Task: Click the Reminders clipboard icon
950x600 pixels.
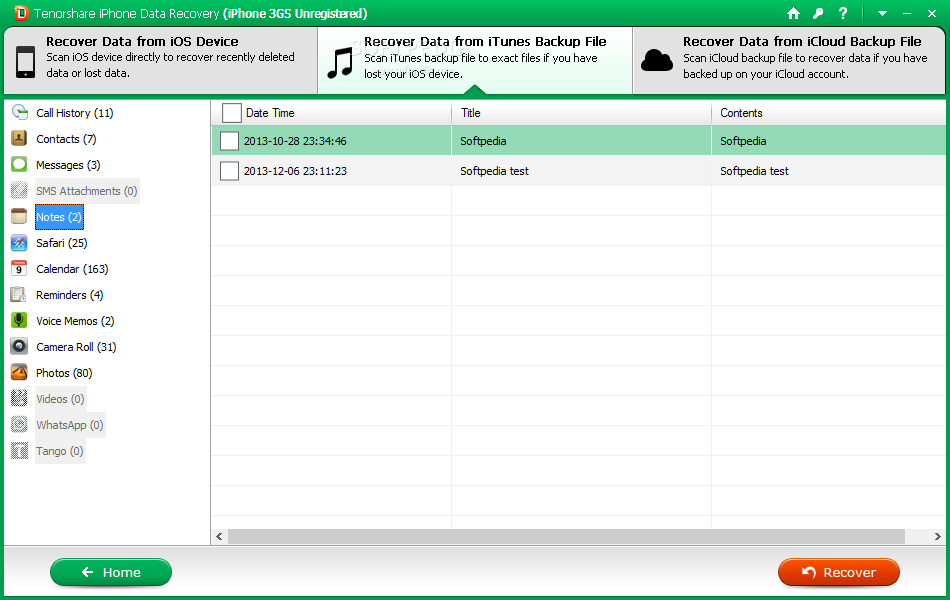Action: (x=19, y=295)
